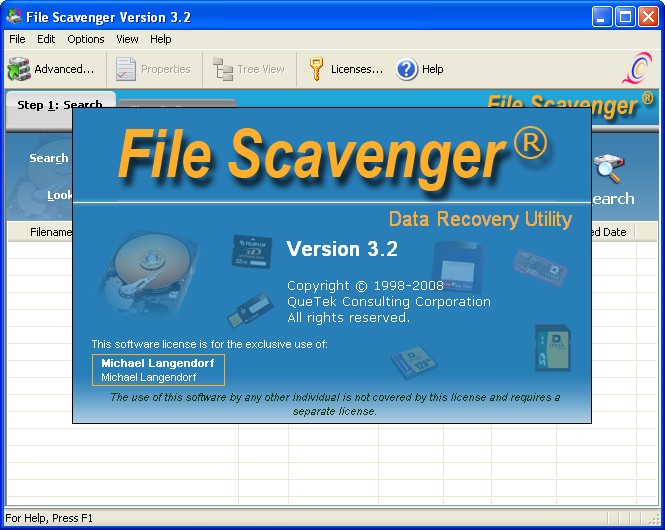
Task: Click the Properties document icon
Action: [x=126, y=69]
